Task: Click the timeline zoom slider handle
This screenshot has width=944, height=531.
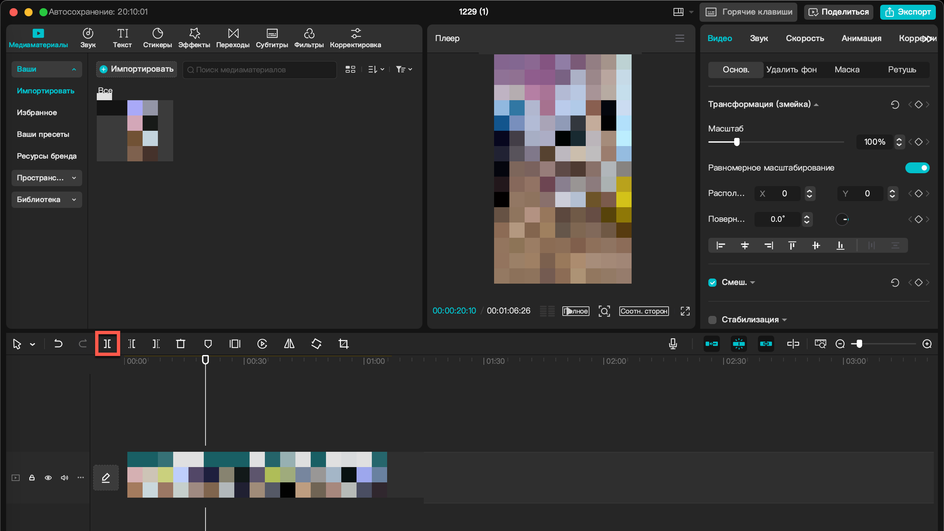Action: click(x=859, y=344)
